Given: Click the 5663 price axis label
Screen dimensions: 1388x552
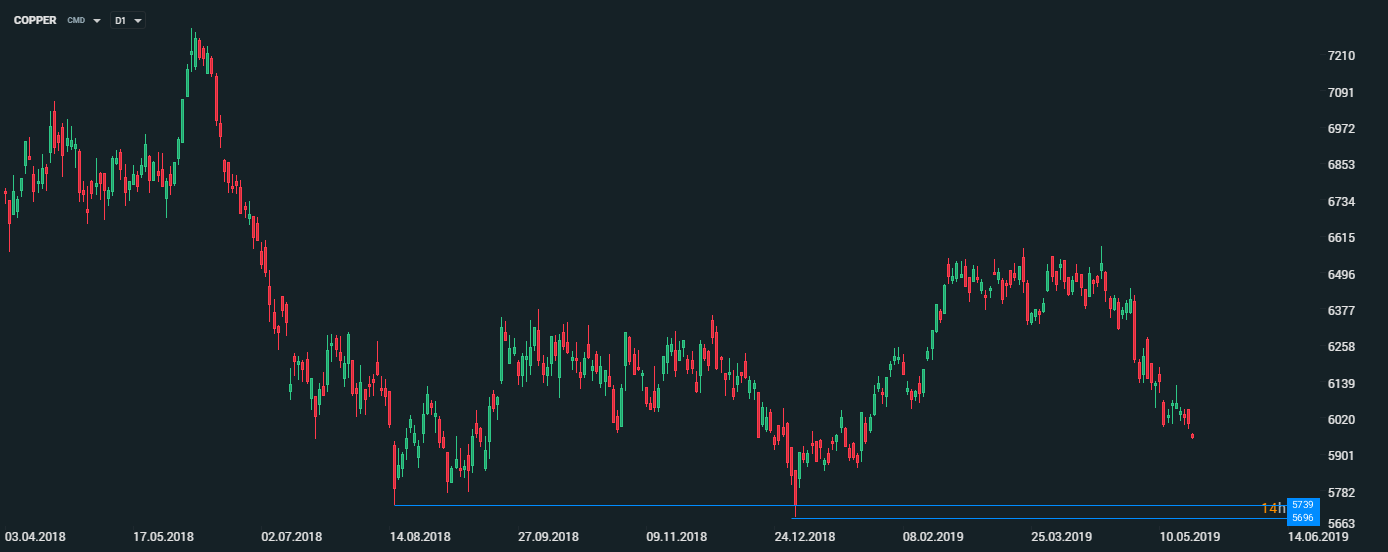Looking at the screenshot, I should 1341,524.
